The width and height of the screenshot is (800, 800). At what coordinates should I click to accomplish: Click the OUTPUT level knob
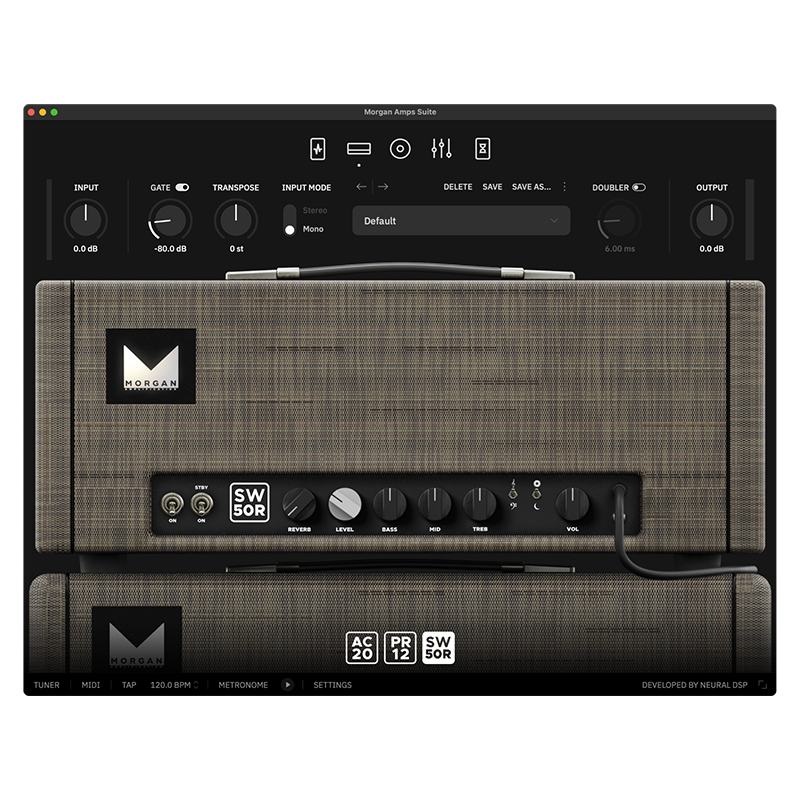(x=712, y=219)
